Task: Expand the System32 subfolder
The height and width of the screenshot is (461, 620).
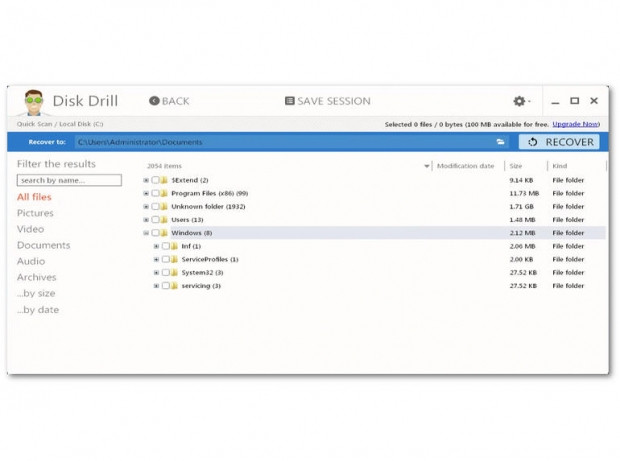Action: coord(156,273)
